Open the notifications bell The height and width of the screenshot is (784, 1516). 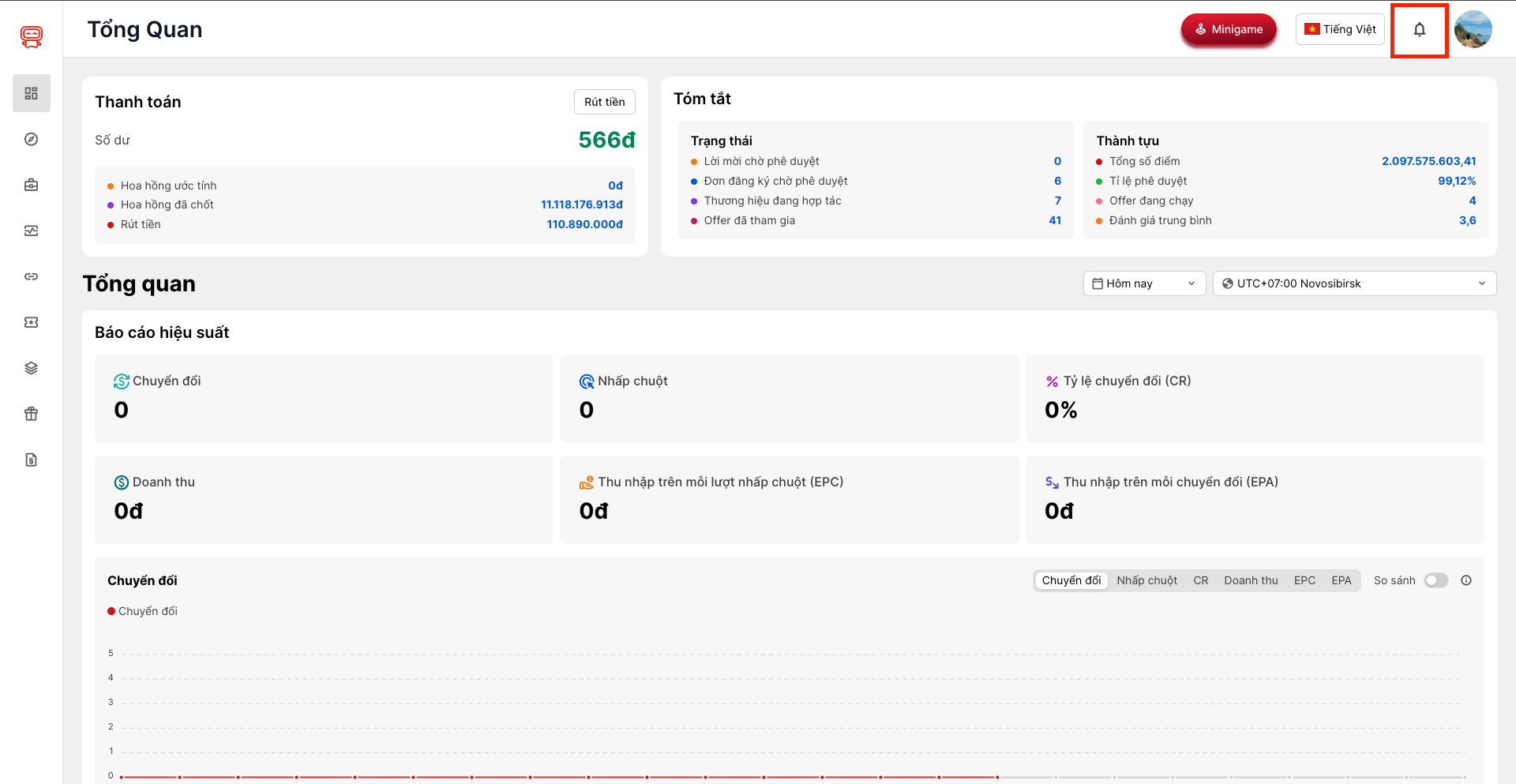pyautogui.click(x=1419, y=30)
